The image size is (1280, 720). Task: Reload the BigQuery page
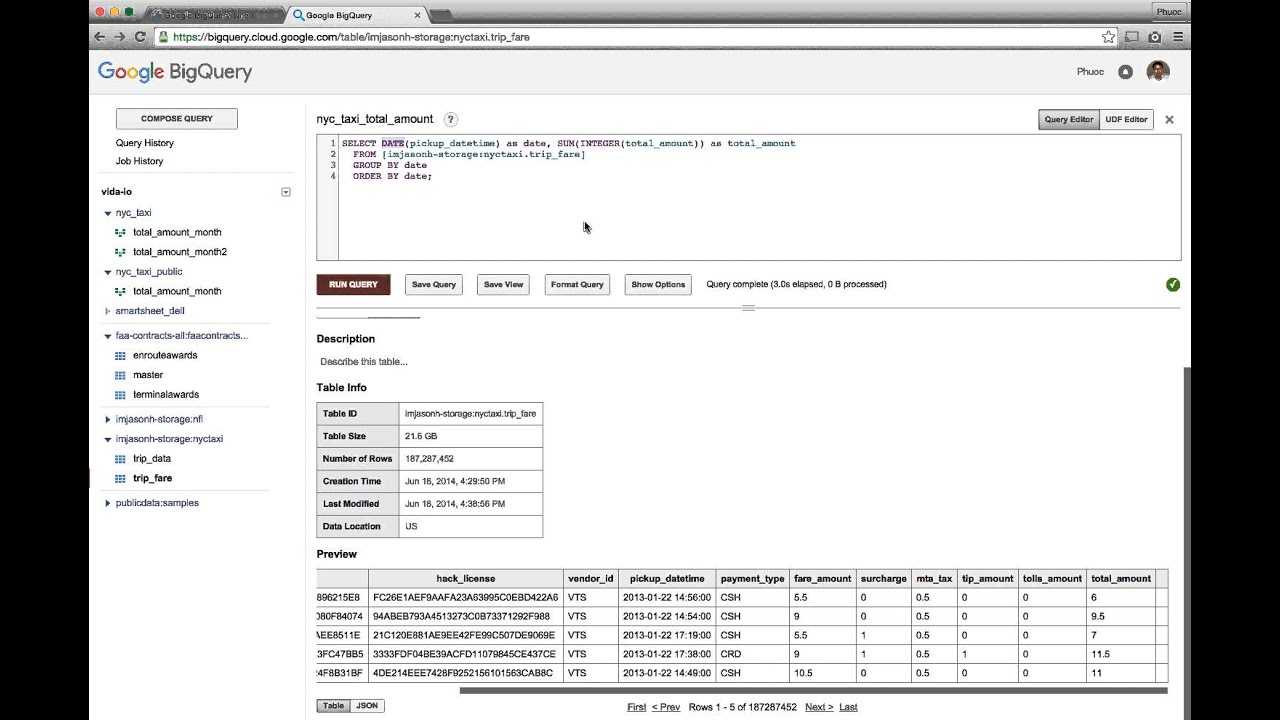[x=140, y=37]
